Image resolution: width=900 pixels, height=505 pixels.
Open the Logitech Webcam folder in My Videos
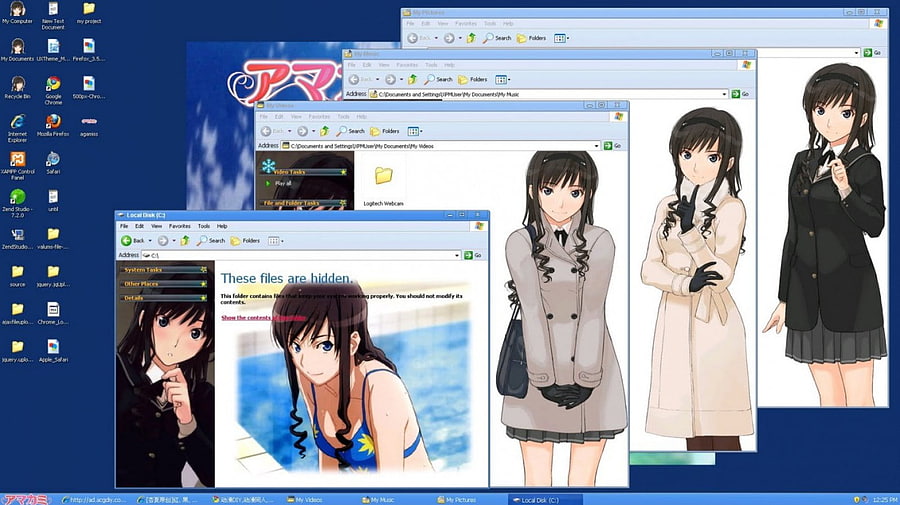[383, 184]
